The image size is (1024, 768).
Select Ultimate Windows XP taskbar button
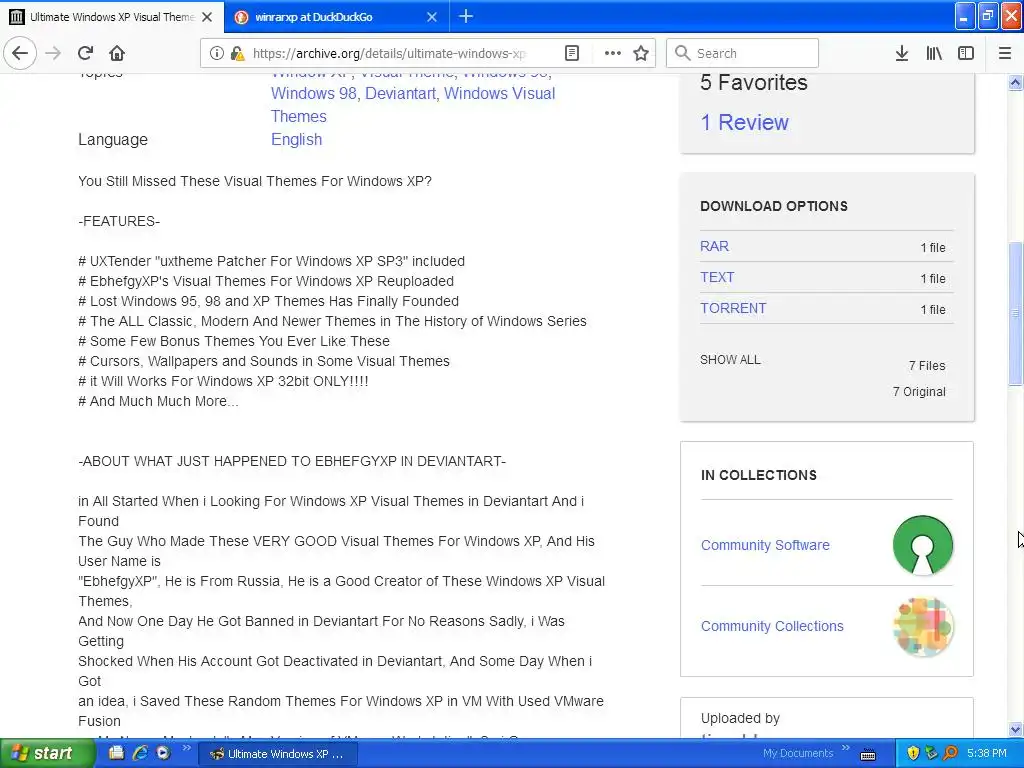point(277,754)
